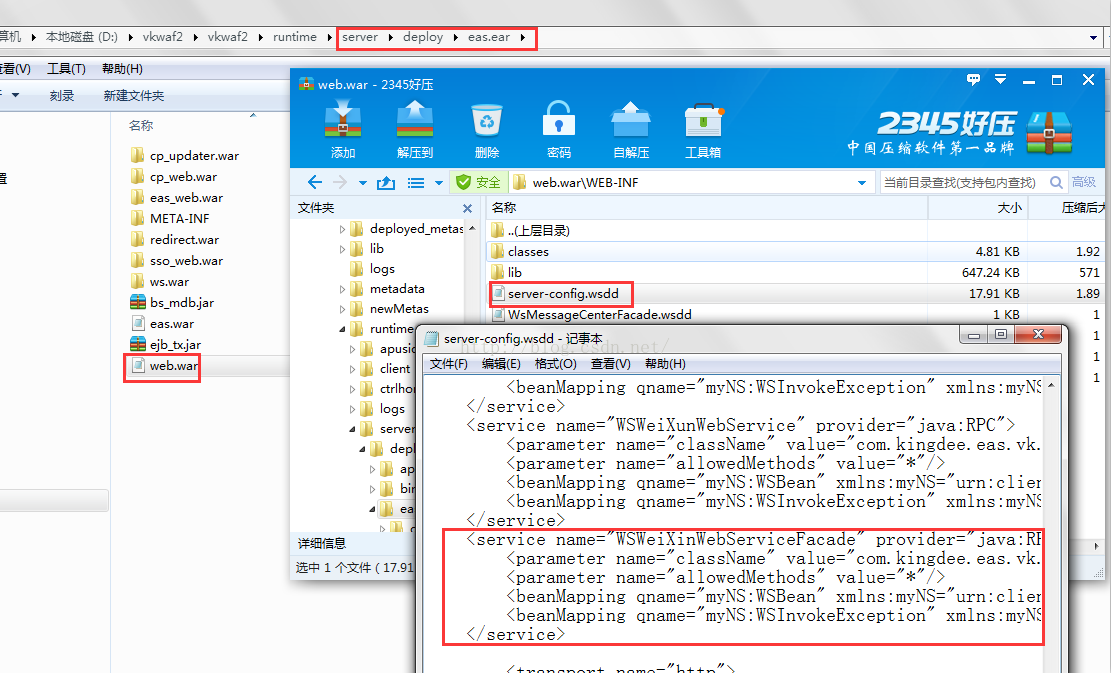Click the 添加 (Add) icon in 2345好压

tap(343, 128)
